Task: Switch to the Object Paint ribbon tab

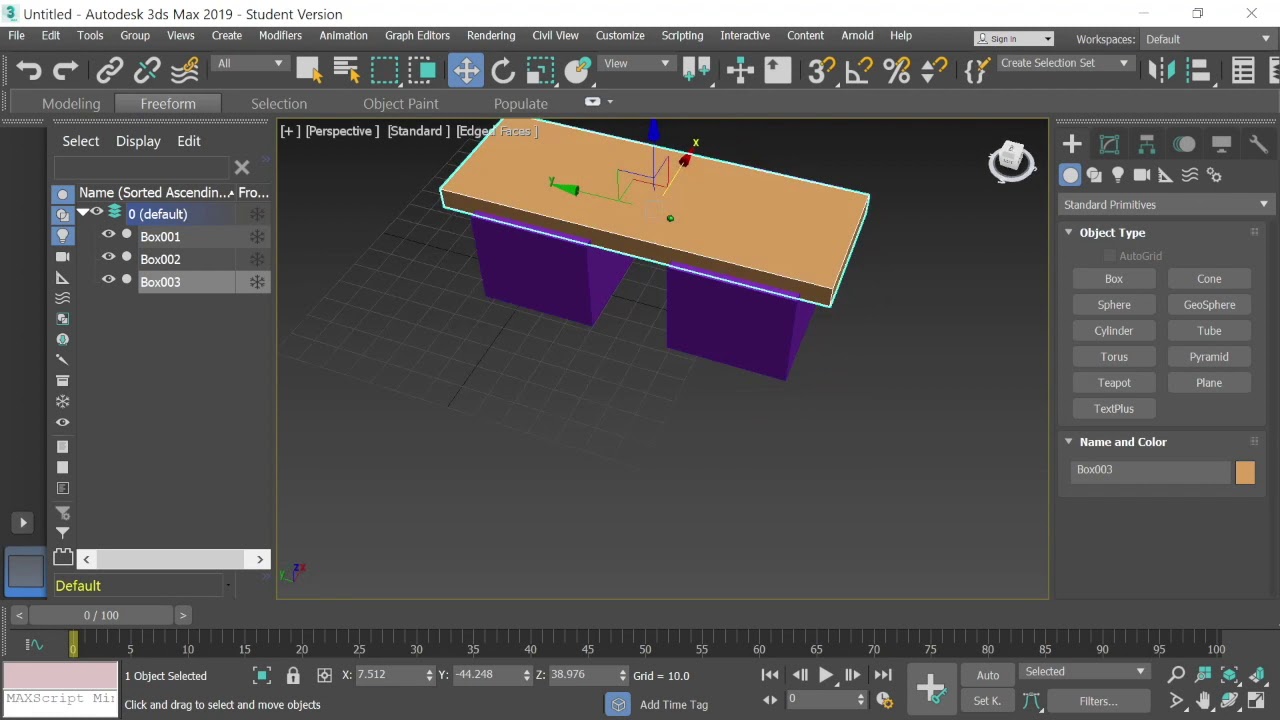Action: click(401, 103)
